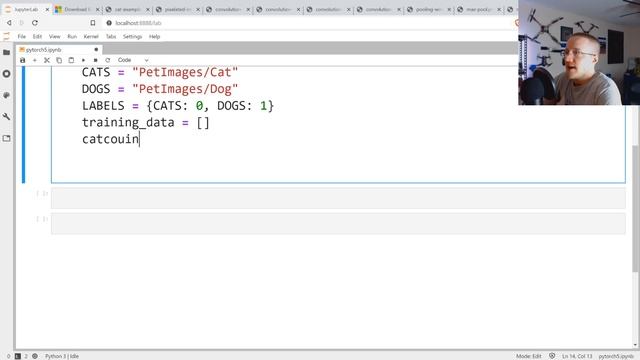Click the pytorch5.ipynb name in status bar

(616, 356)
